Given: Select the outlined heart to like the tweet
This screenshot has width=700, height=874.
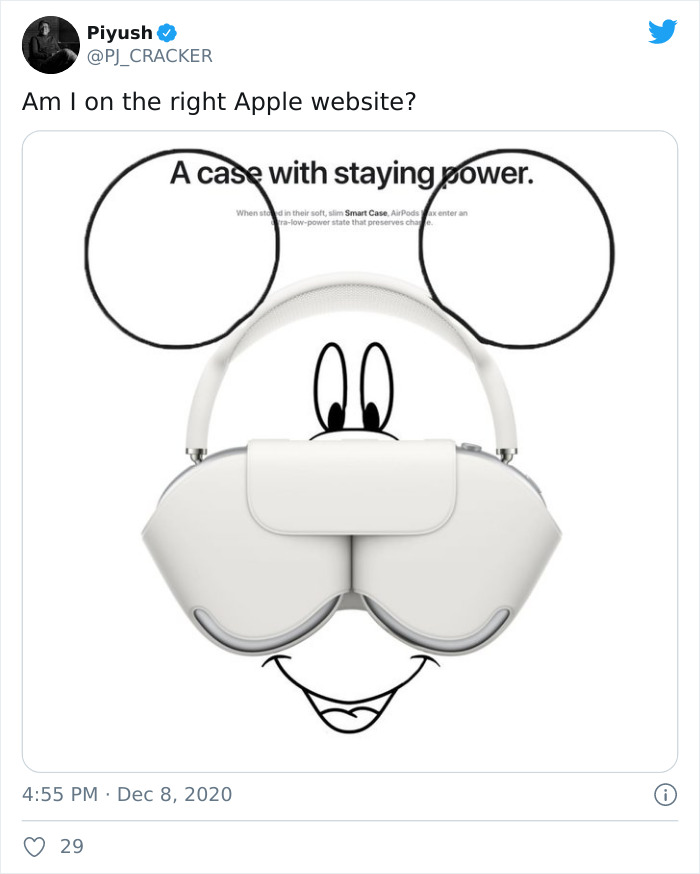Looking at the screenshot, I should point(34,847).
